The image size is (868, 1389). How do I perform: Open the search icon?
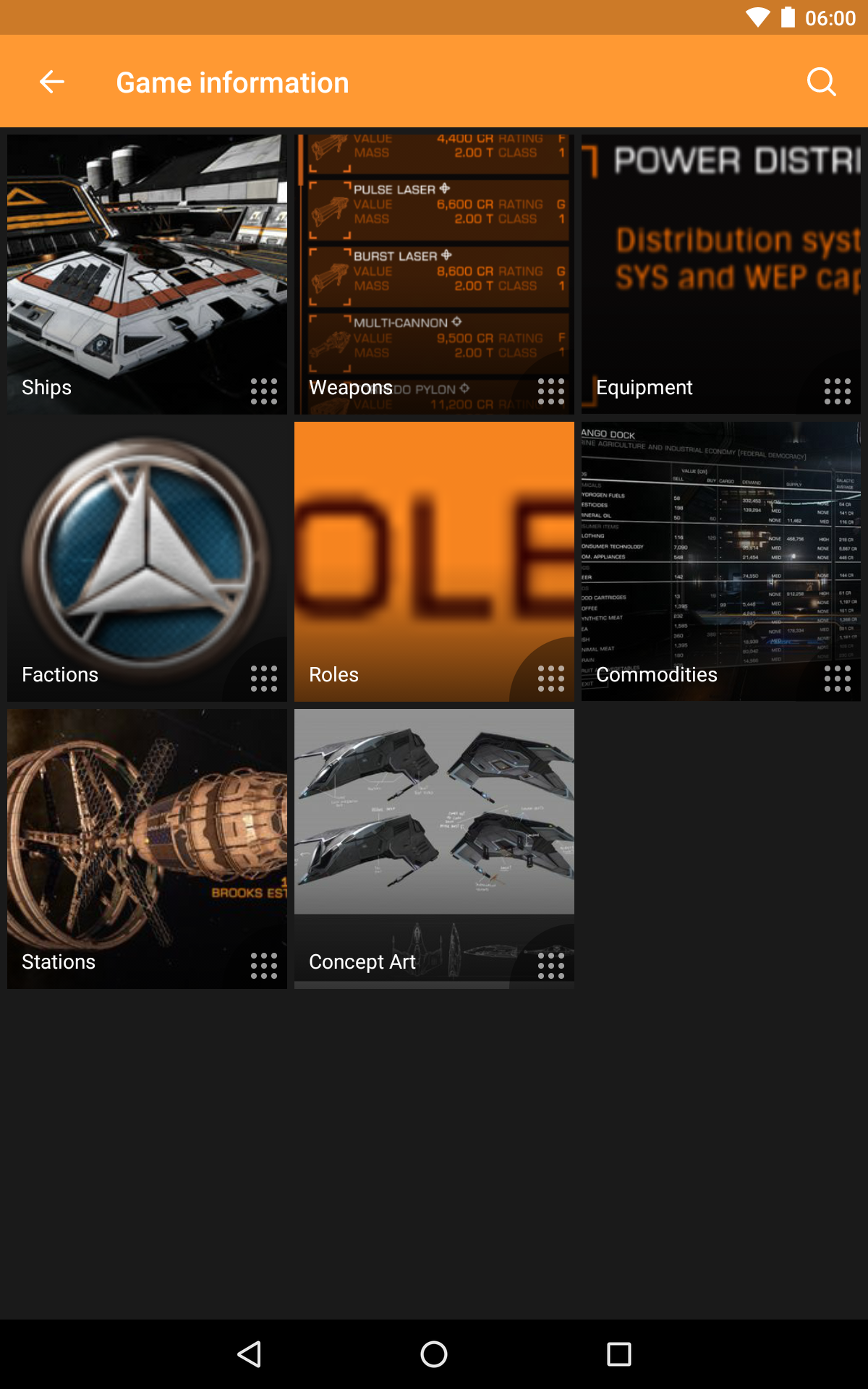(x=821, y=82)
